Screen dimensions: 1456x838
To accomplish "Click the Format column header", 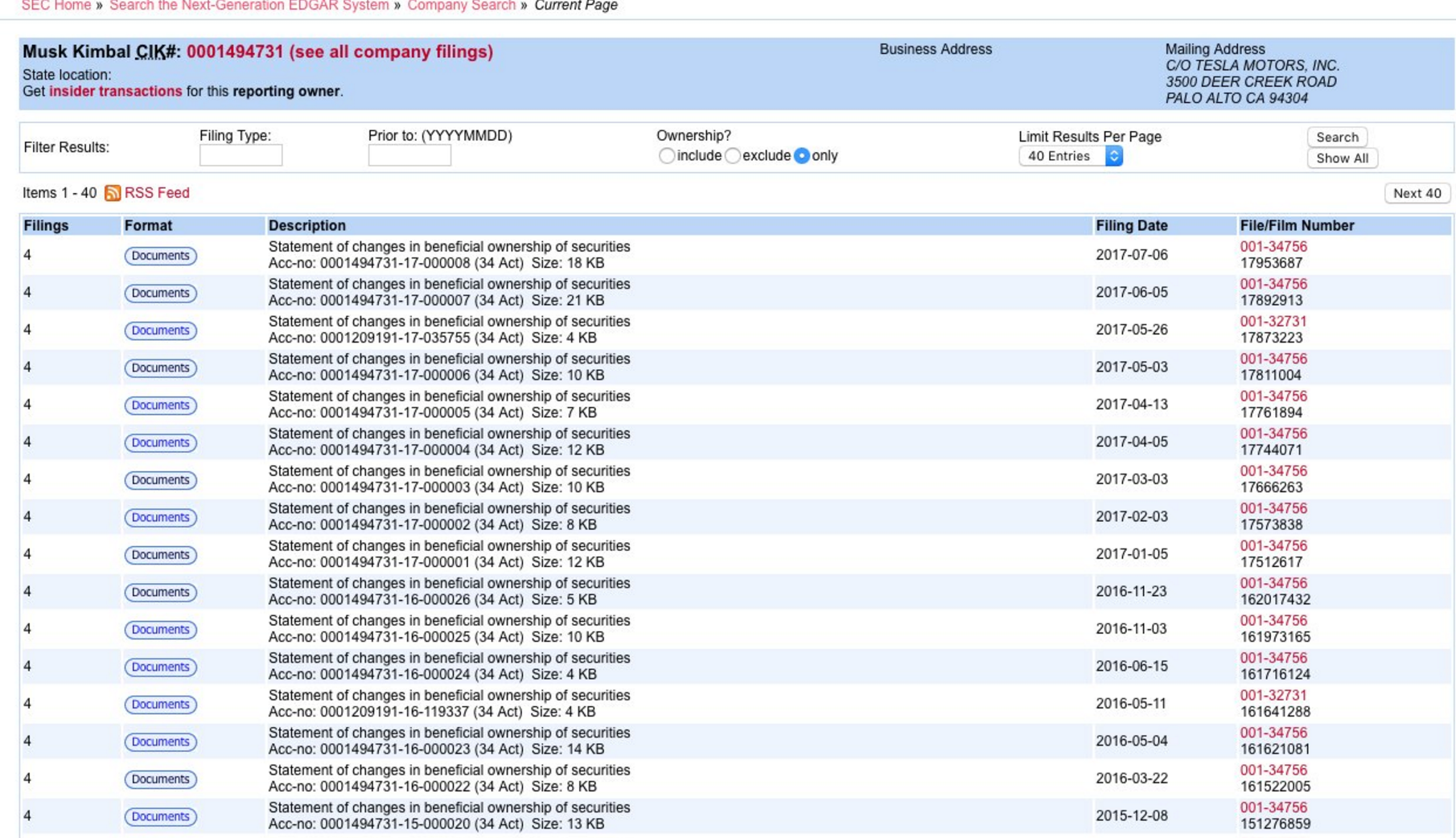I will pyautogui.click(x=148, y=226).
